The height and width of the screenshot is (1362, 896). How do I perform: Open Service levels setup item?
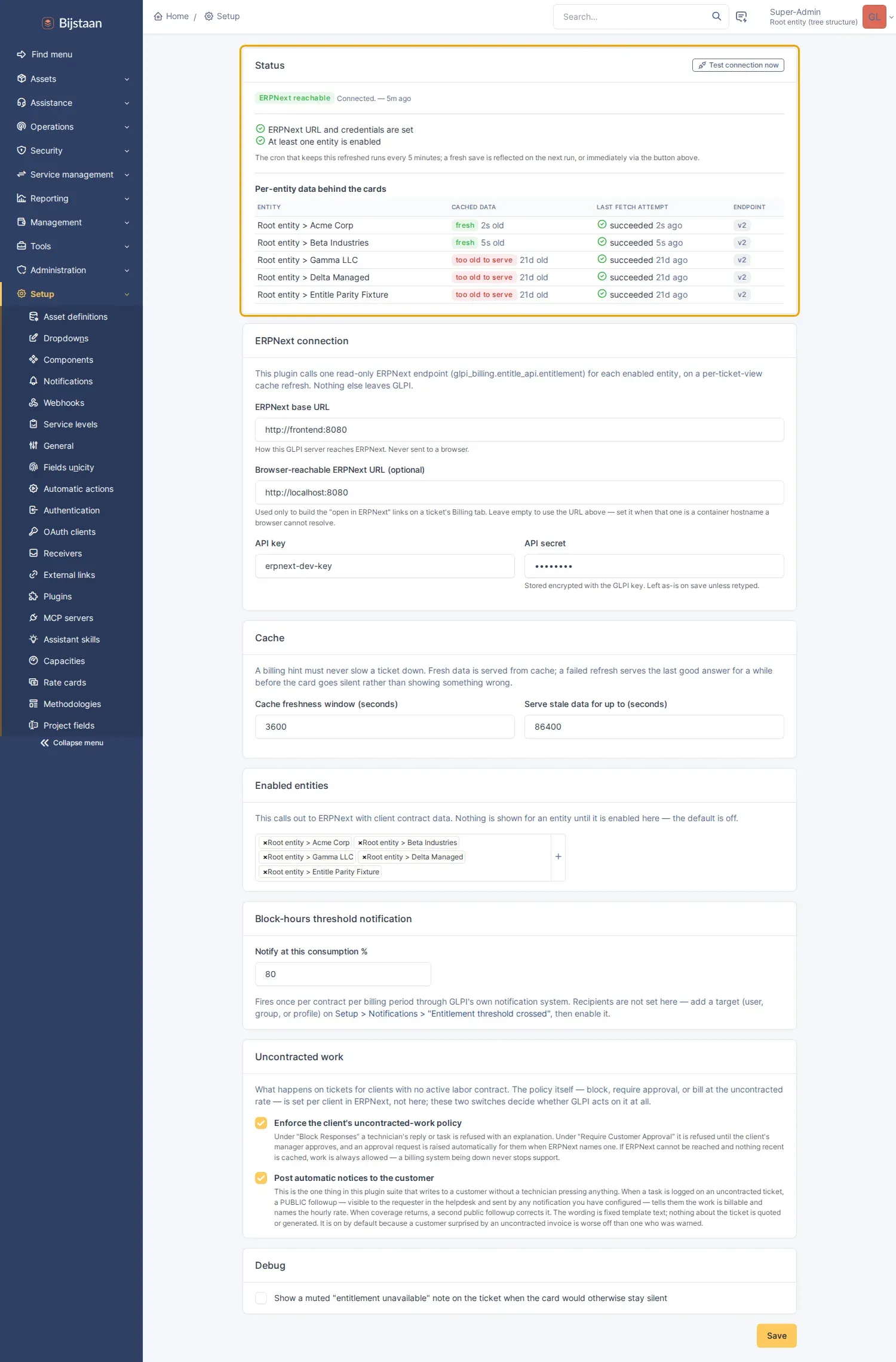point(72,424)
